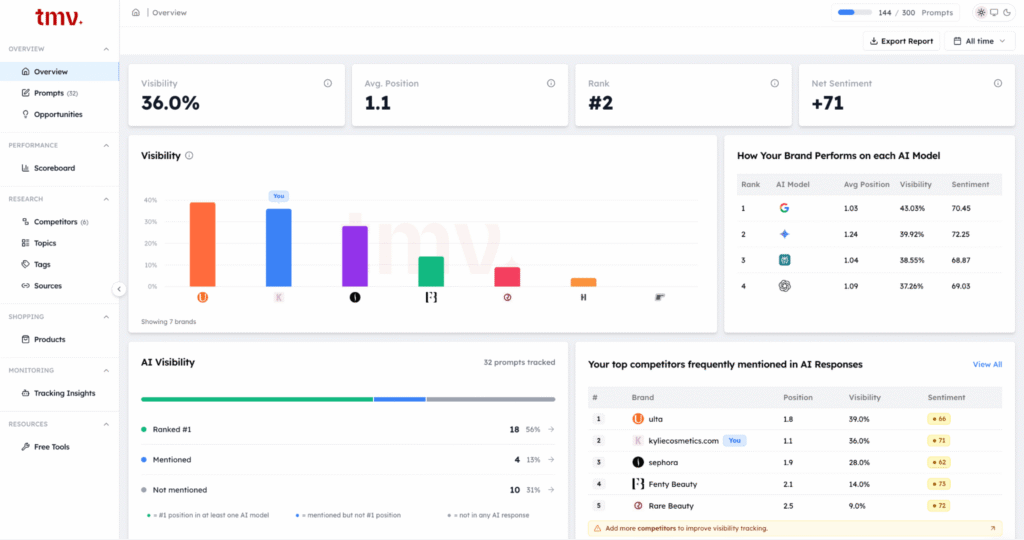Click Fenty Beauty in competitors table

pyautogui.click(x=673, y=484)
